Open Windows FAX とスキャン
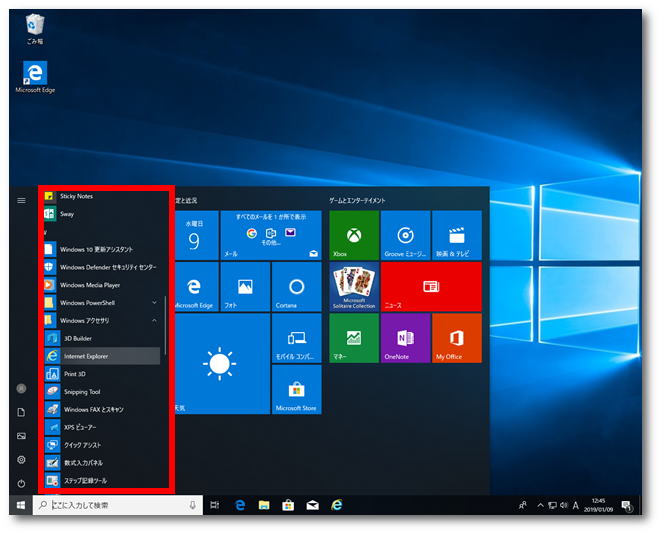 click(x=102, y=410)
